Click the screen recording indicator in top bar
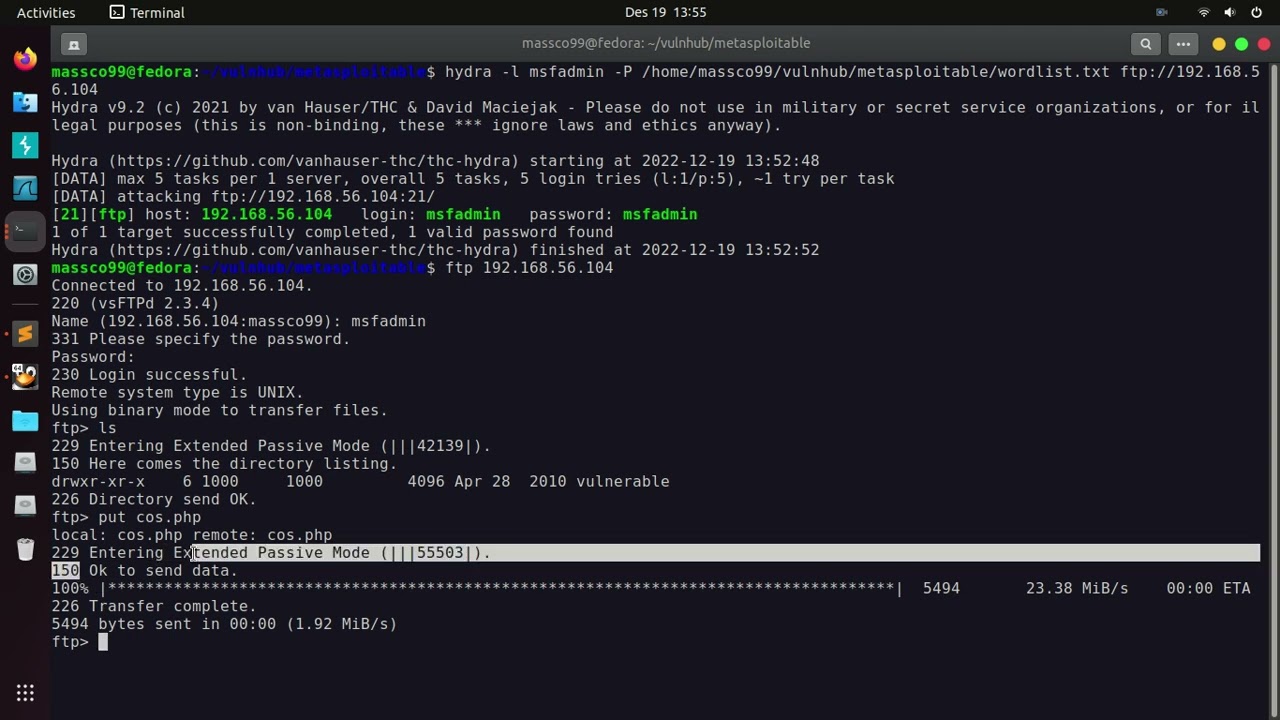 coord(1162,12)
